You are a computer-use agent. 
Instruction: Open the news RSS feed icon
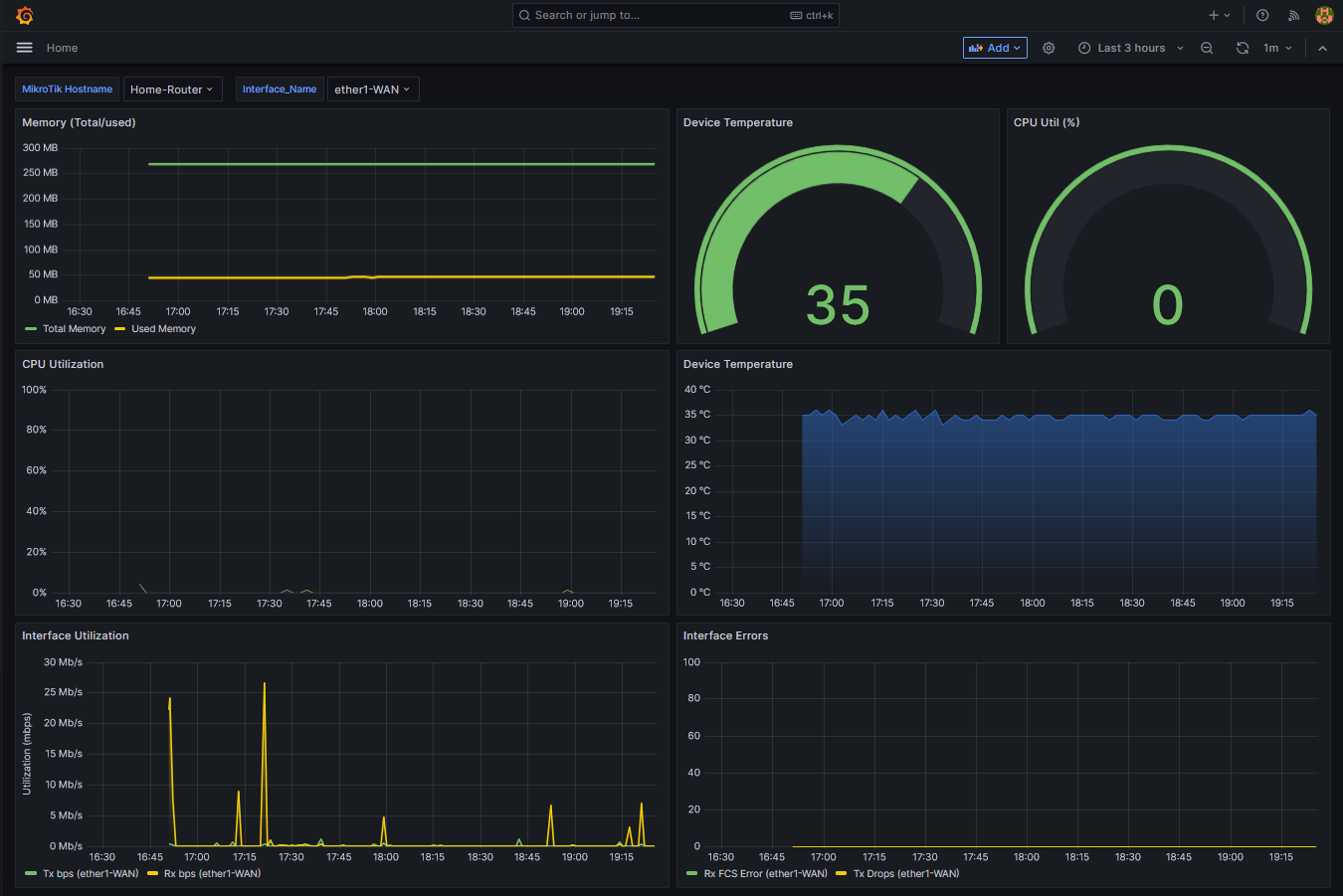pos(1293,15)
